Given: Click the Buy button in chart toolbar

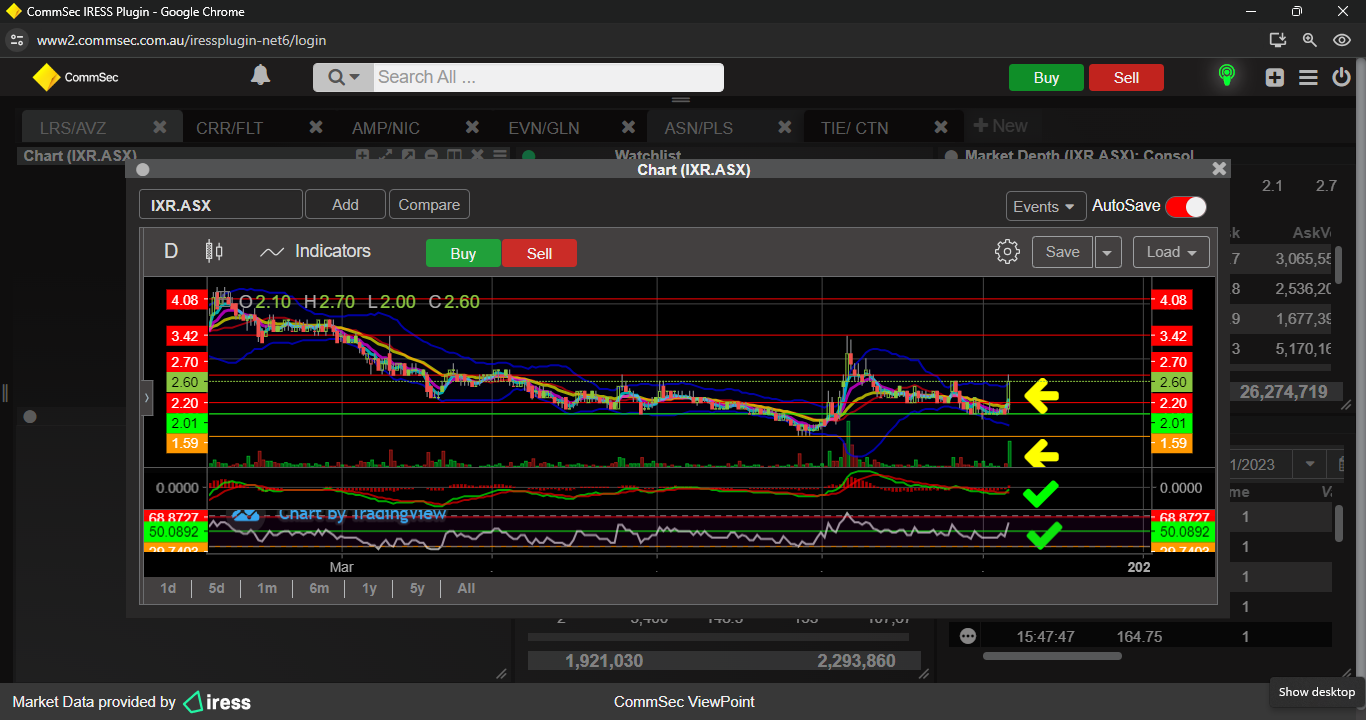Looking at the screenshot, I should 463,253.
